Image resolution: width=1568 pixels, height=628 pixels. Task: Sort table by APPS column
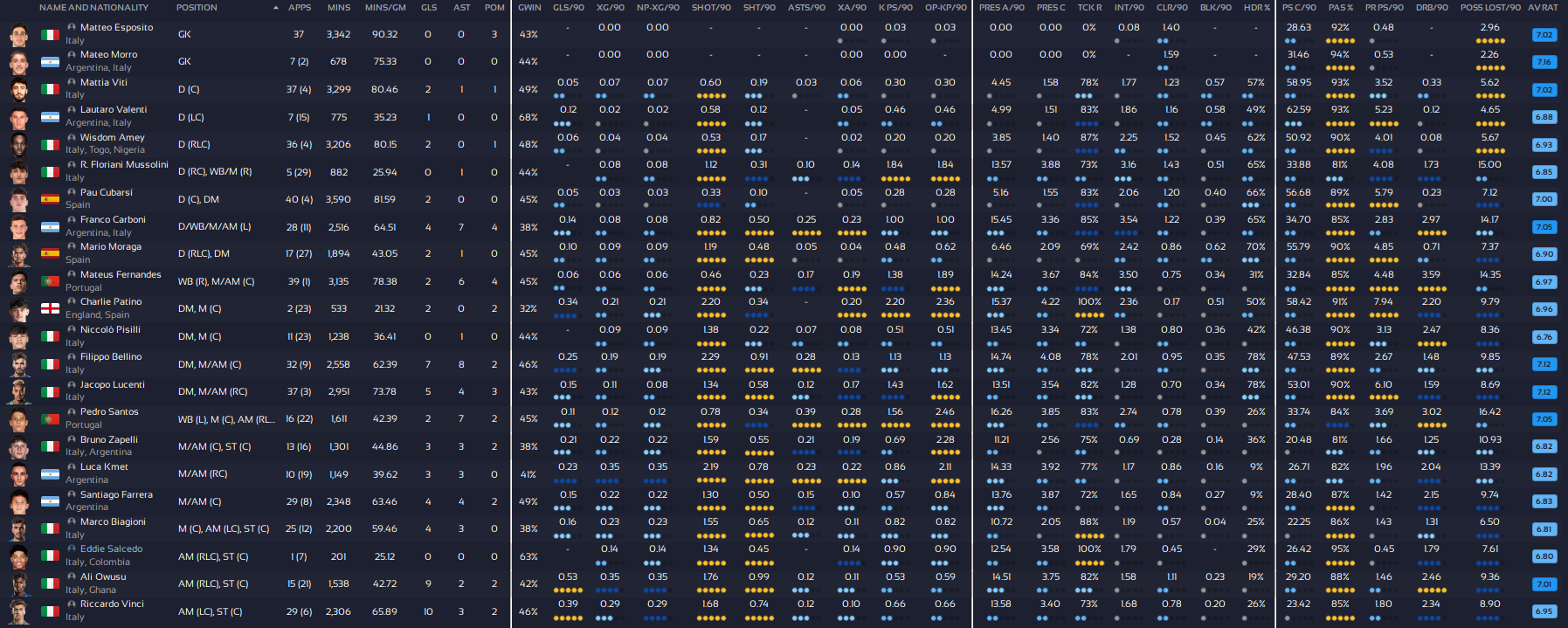click(x=300, y=8)
